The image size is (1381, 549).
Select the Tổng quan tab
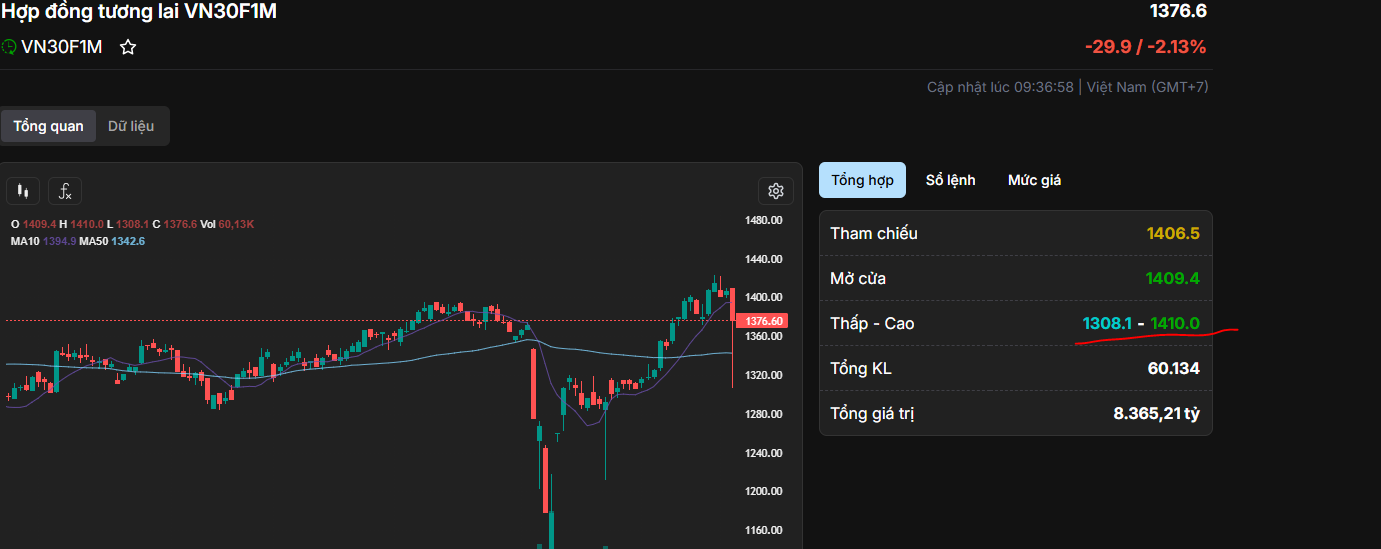coord(48,126)
